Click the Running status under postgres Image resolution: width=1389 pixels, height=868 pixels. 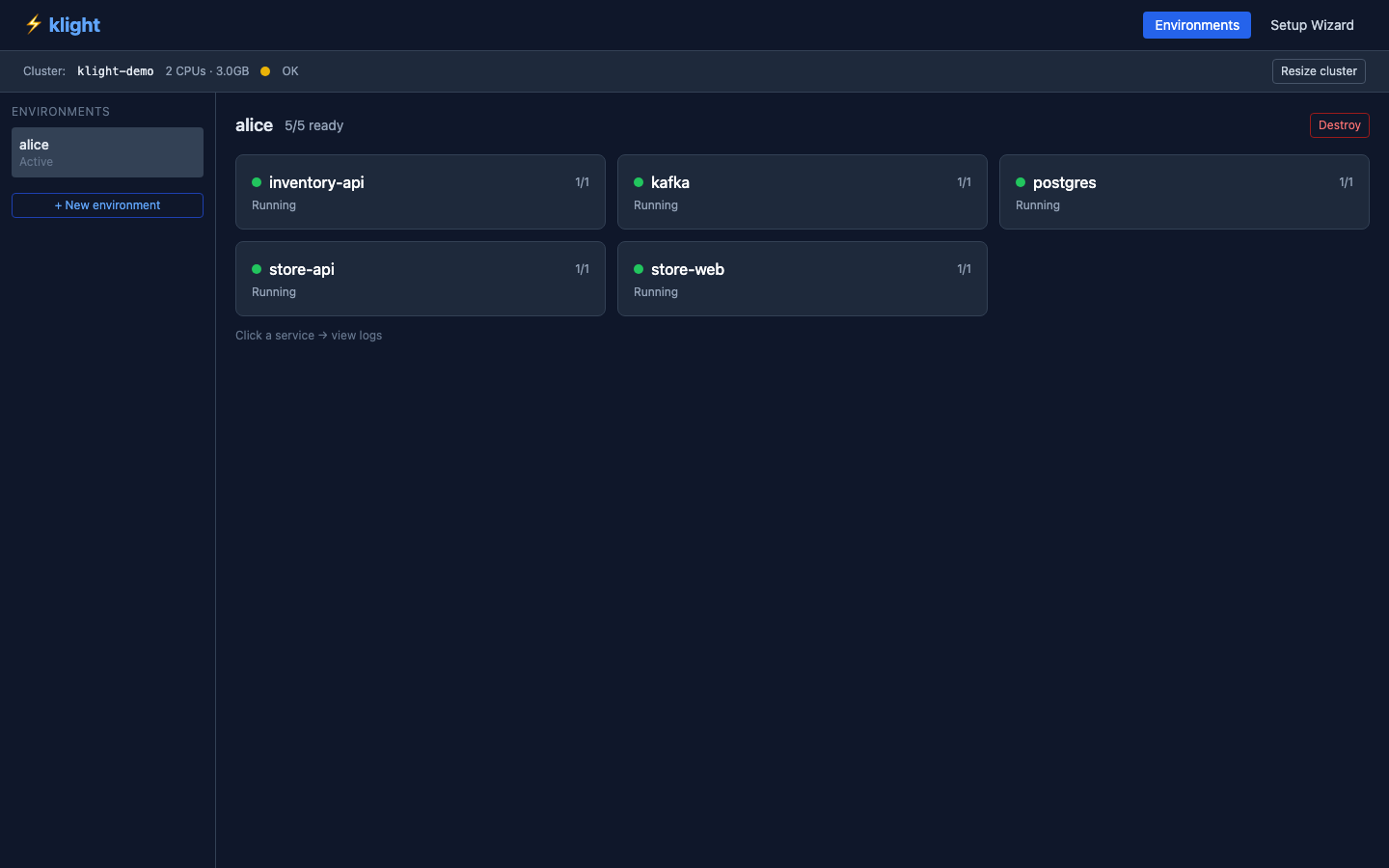tap(1038, 205)
